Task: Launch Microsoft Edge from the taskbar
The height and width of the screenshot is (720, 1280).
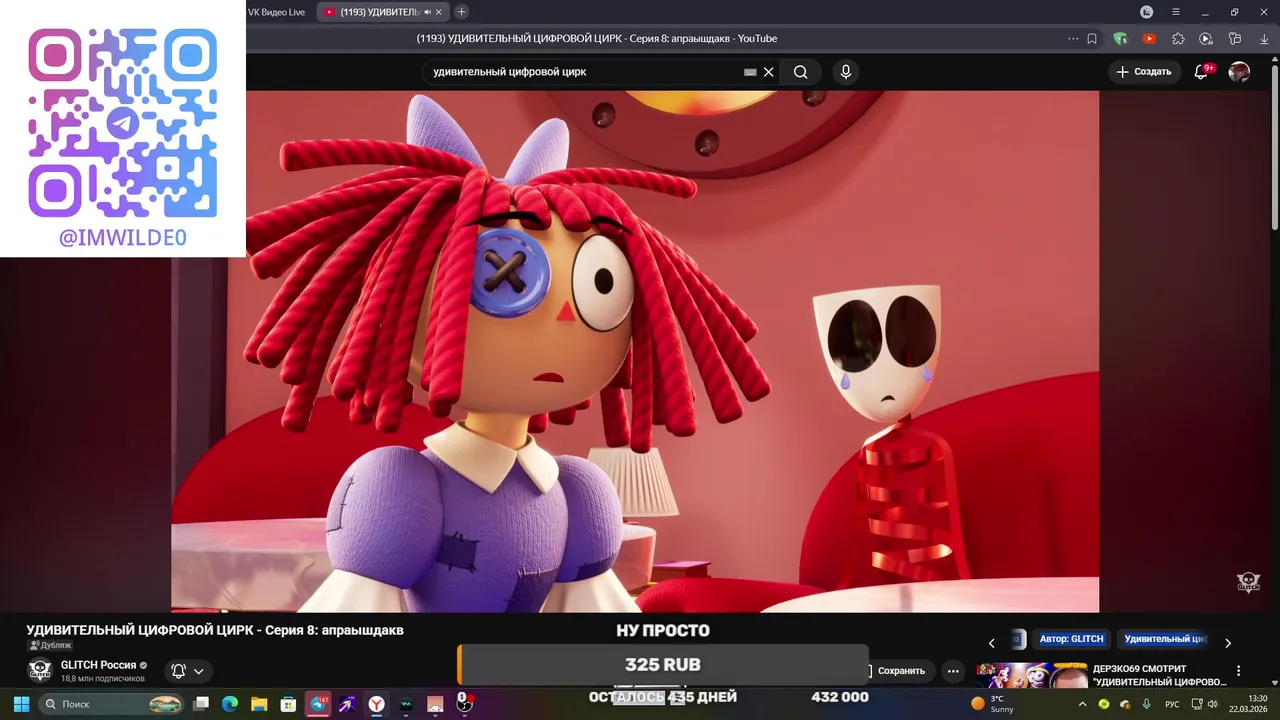Action: [229, 704]
